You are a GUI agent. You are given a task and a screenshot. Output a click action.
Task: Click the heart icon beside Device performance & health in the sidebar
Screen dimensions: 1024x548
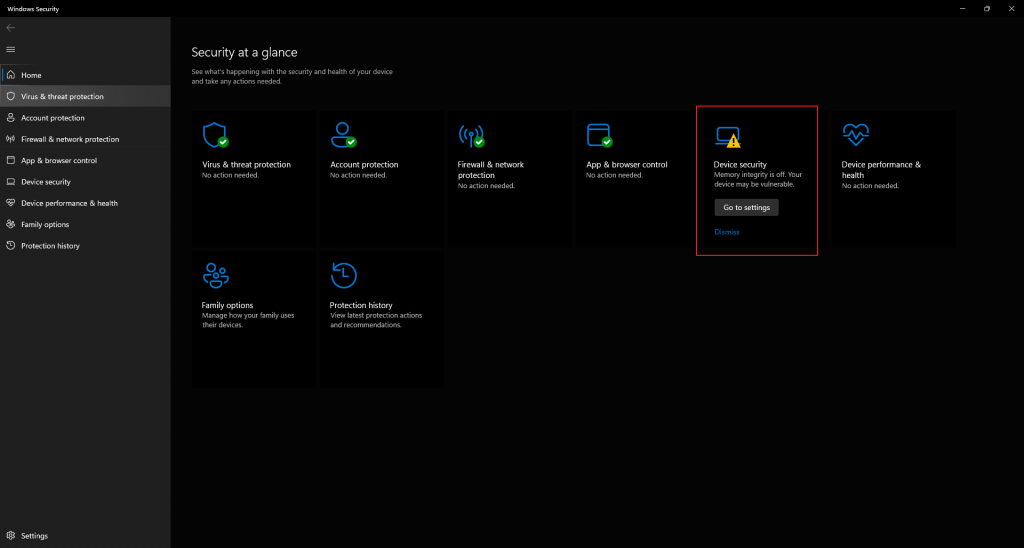(x=10, y=203)
